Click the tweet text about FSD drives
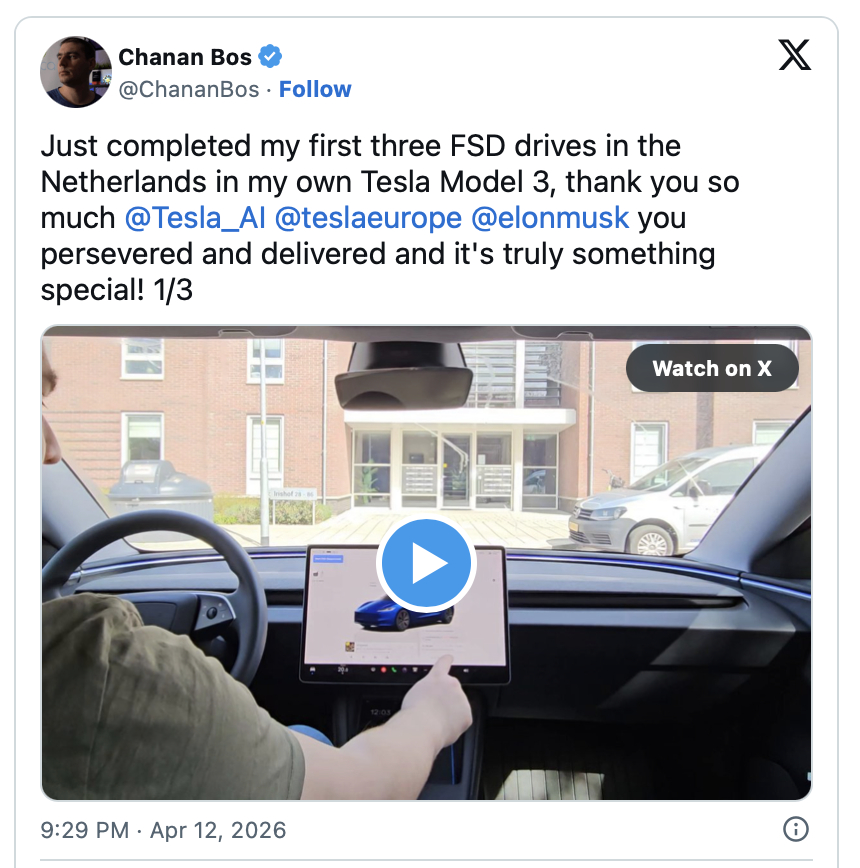Screen dimensions: 860x868 click(x=390, y=218)
